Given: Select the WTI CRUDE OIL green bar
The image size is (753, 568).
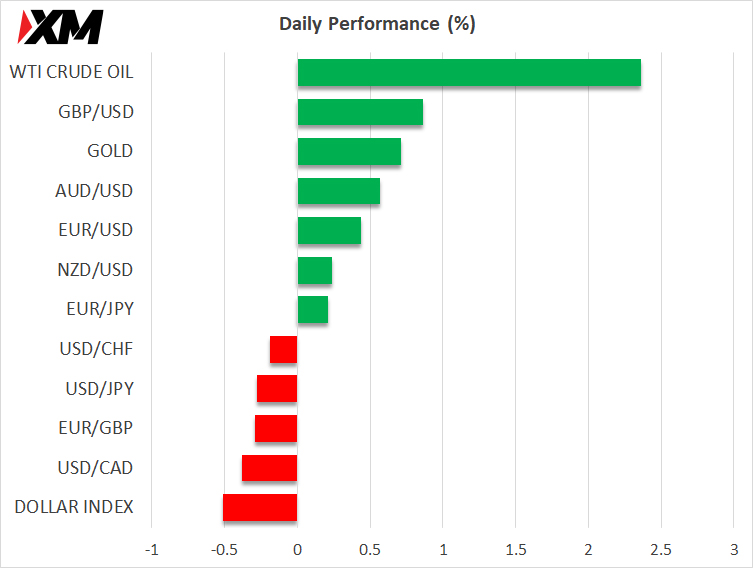Looking at the screenshot, I should pyautogui.click(x=469, y=73).
